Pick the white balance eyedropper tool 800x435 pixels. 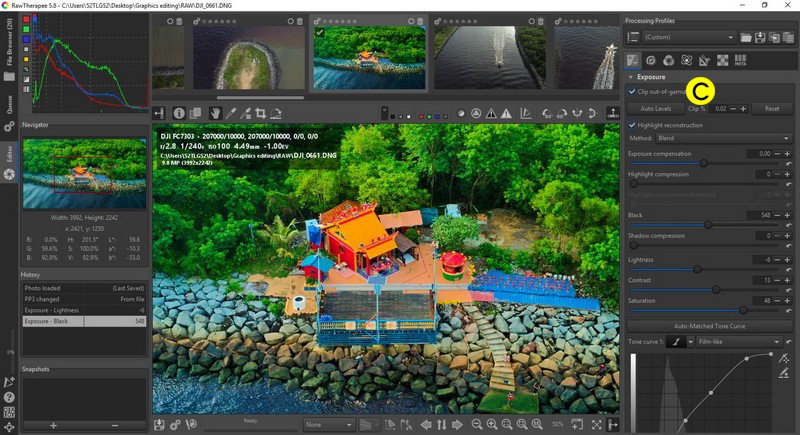(x=229, y=113)
